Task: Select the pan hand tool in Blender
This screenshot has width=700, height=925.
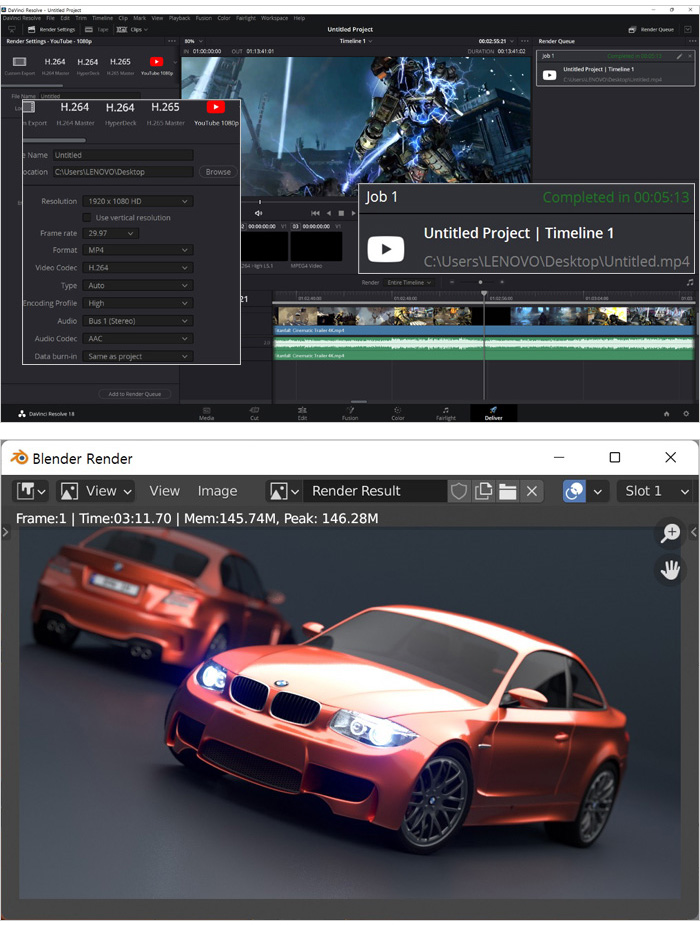Action: point(670,570)
